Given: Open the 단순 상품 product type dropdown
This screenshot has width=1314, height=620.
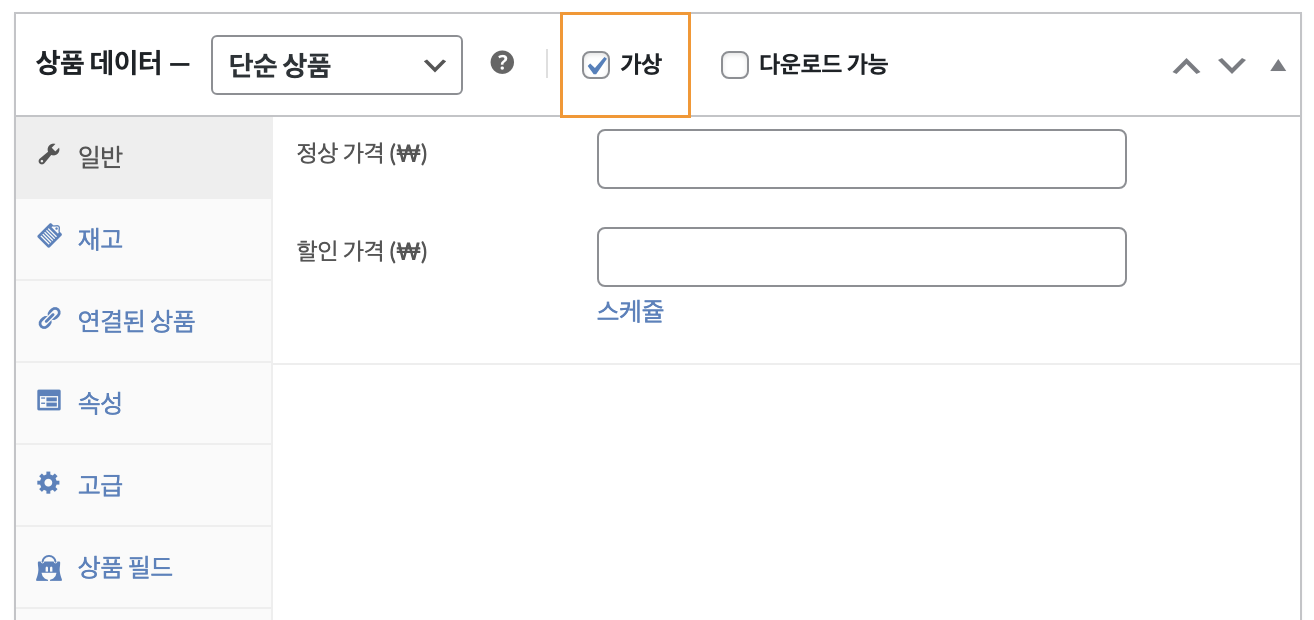Looking at the screenshot, I should [x=337, y=65].
